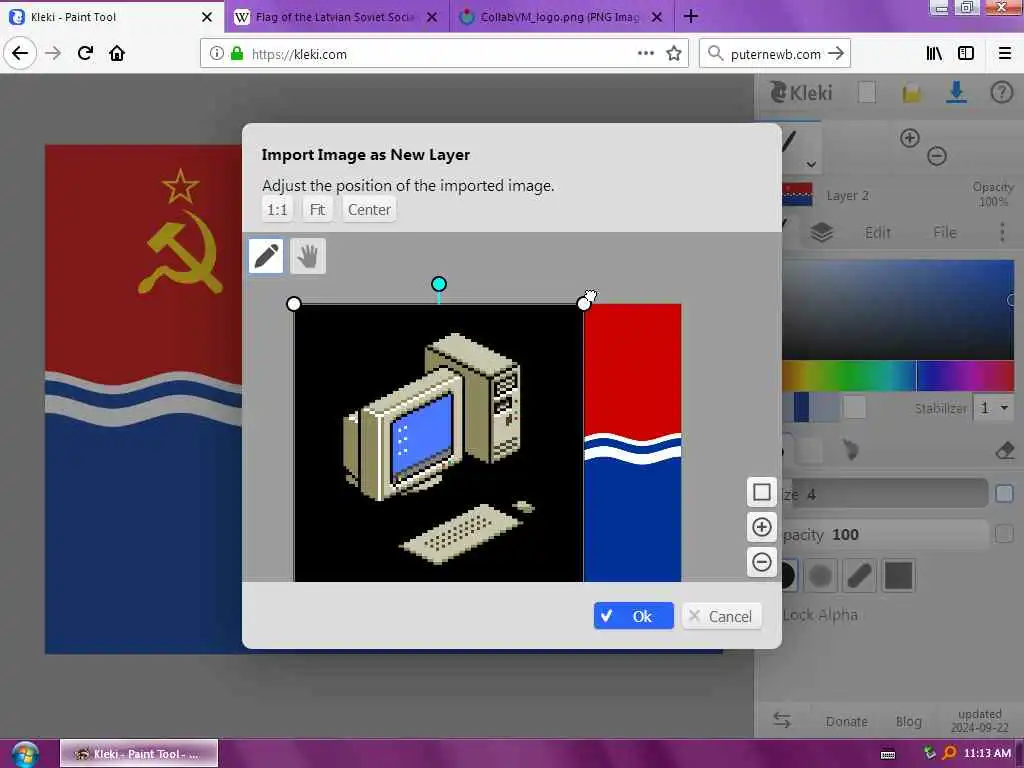Select the pencil transform tool in import dialog

click(x=266, y=255)
